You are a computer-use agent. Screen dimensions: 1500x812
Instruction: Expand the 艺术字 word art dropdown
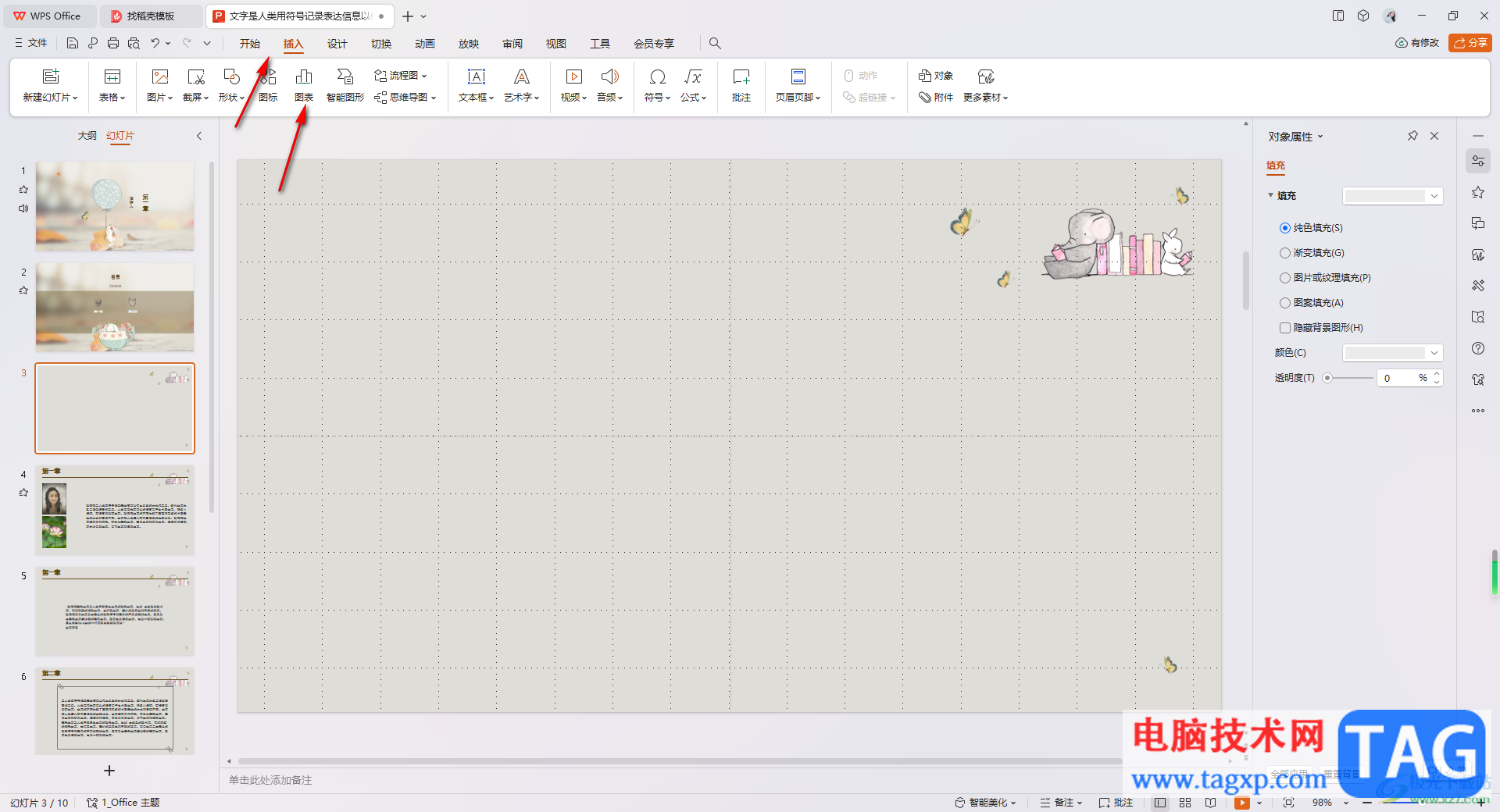tap(521, 85)
